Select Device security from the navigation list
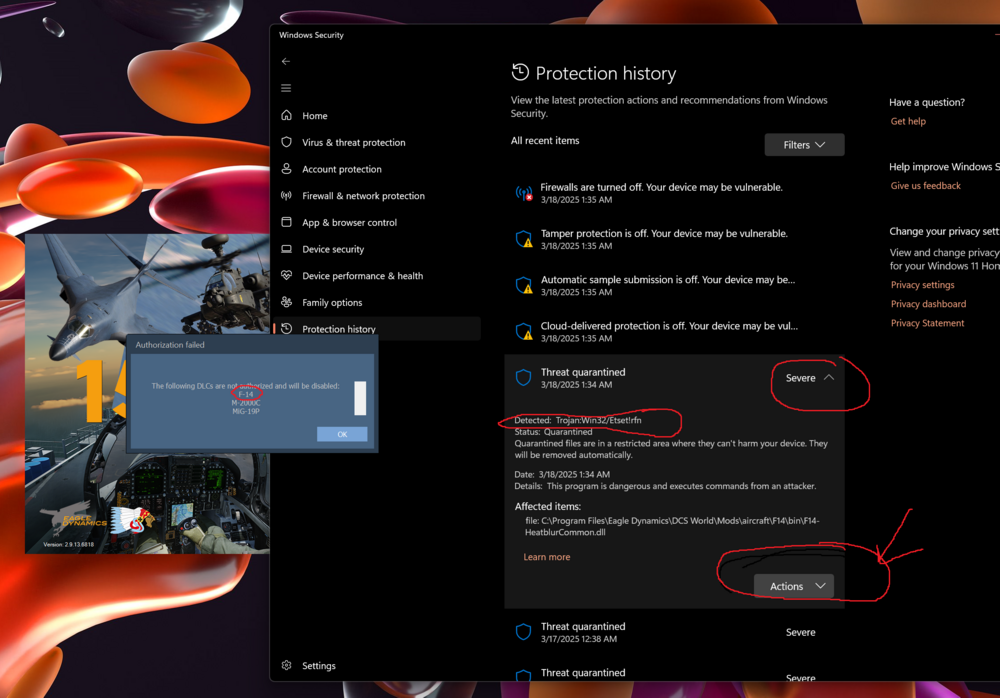This screenshot has height=698, width=1000. pos(285,249)
